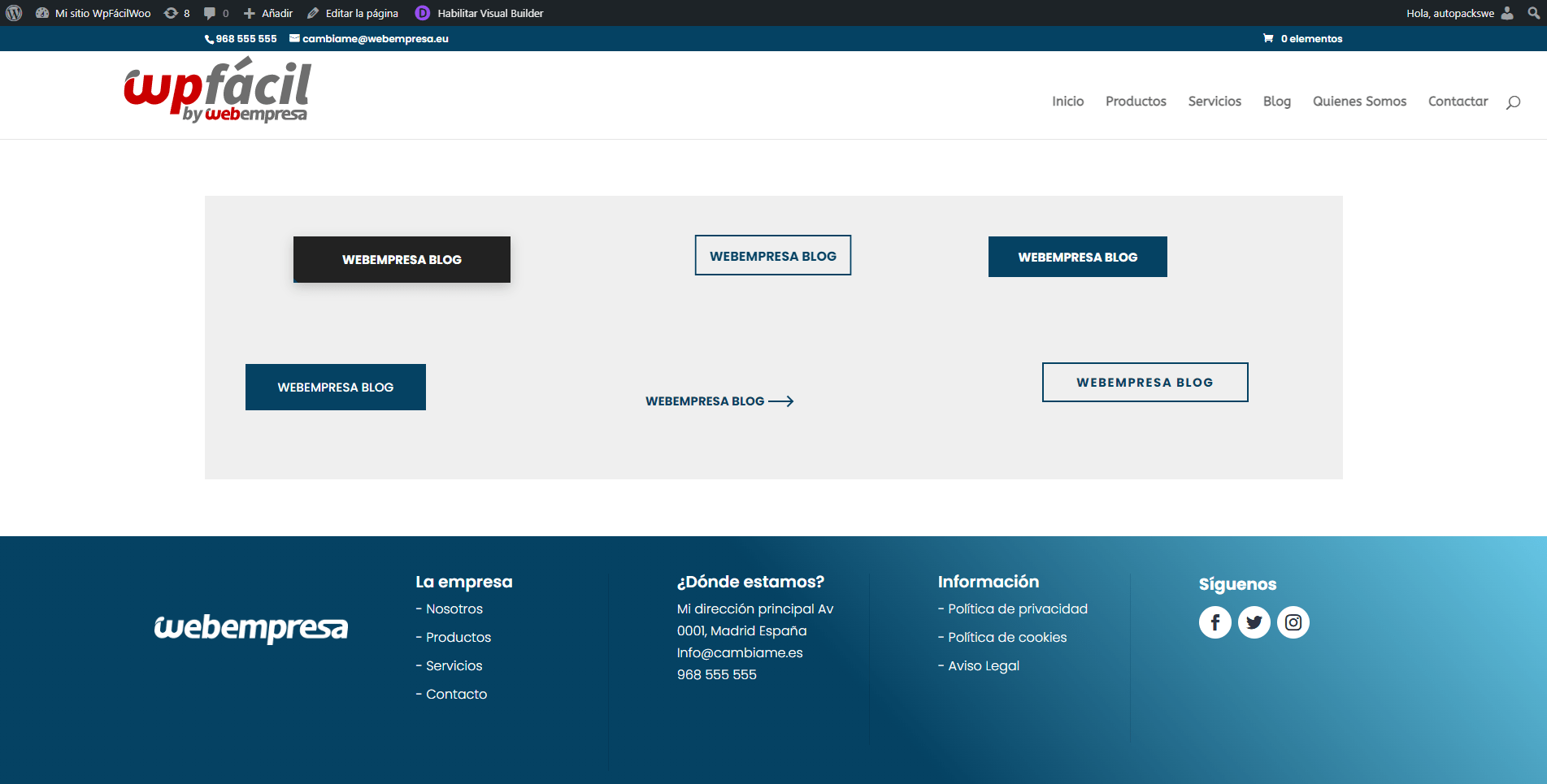
Task: Enable the Divi Visual Builder
Action: pos(480,13)
